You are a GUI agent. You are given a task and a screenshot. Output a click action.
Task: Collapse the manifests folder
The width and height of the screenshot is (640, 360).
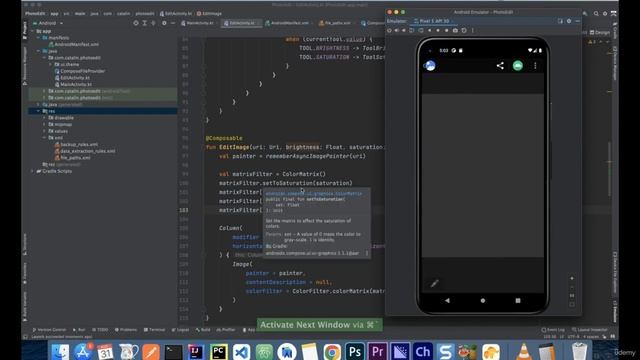click(x=39, y=38)
